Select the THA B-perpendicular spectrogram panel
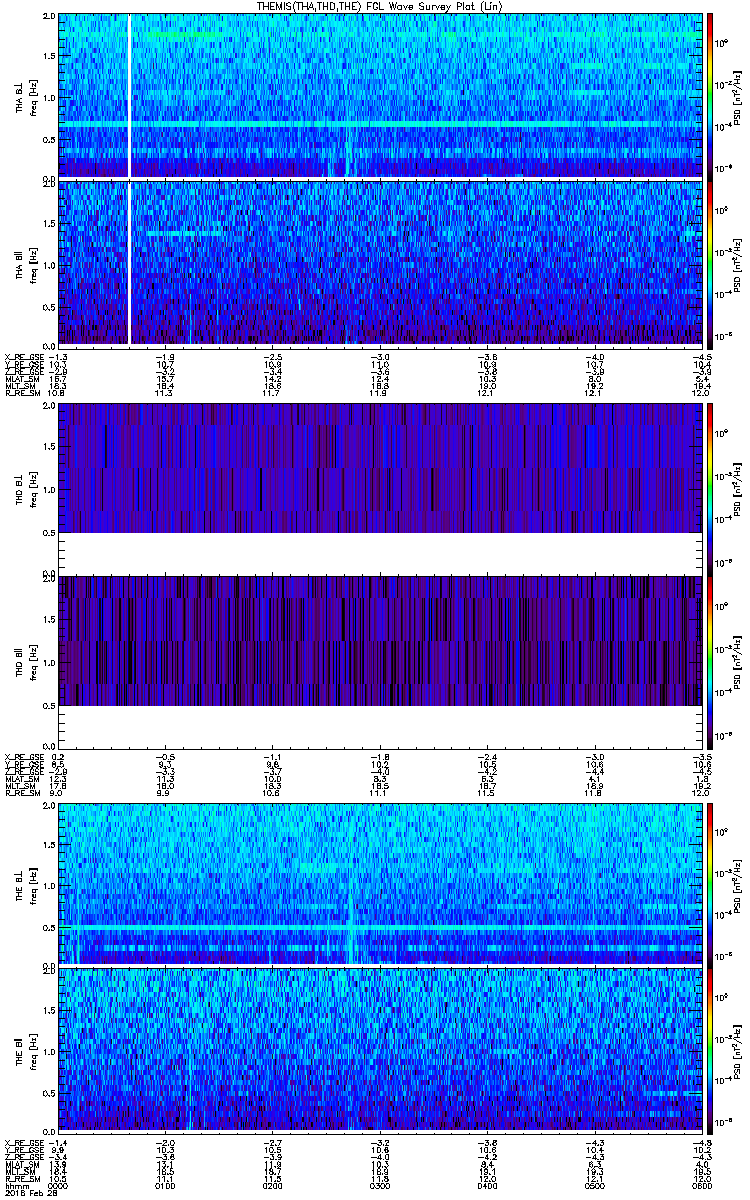This screenshot has width=750, height=1200. (379, 95)
